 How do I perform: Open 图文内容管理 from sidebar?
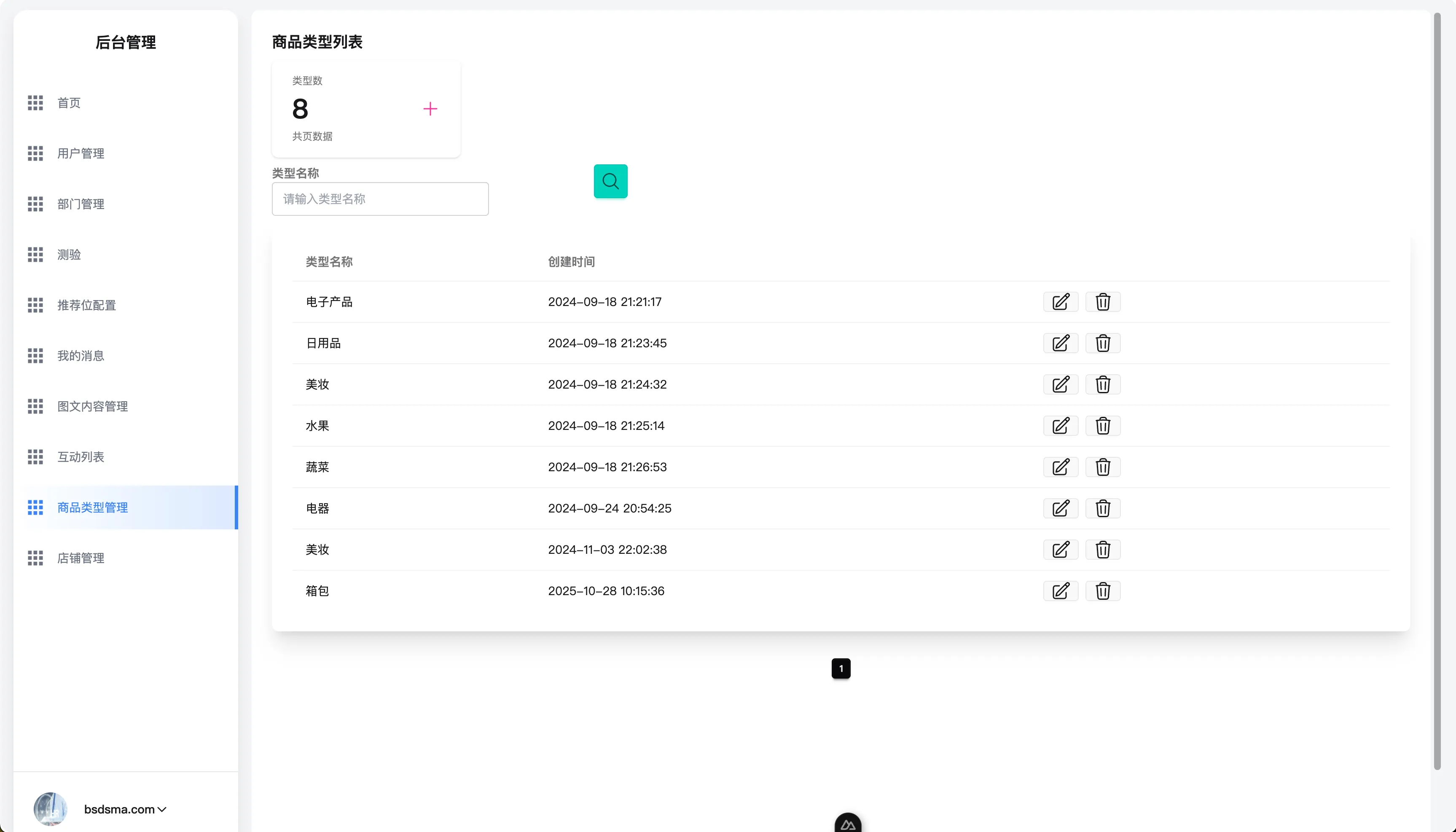pos(92,406)
